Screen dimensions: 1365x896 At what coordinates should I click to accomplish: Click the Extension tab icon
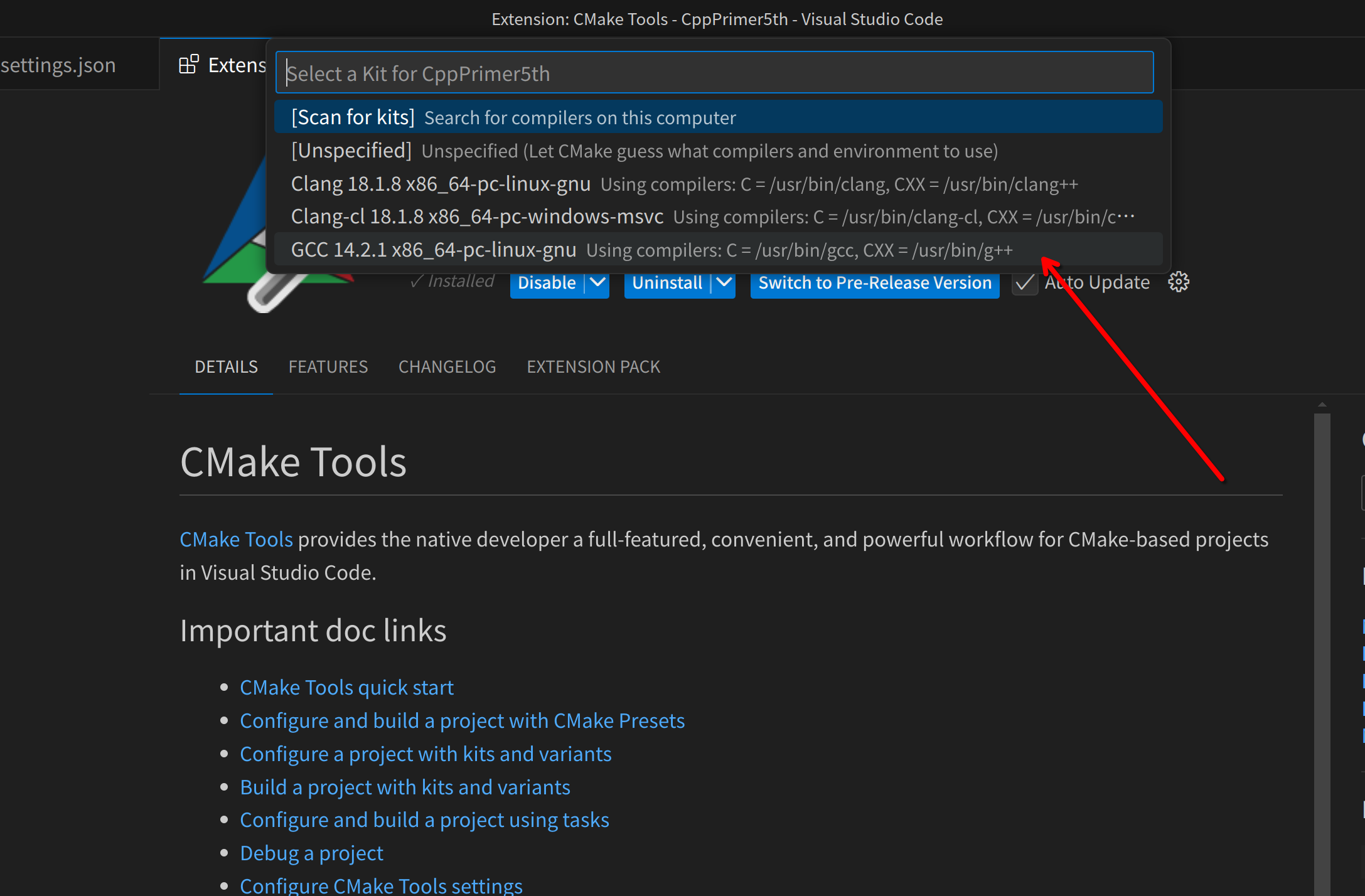pyautogui.click(x=188, y=65)
